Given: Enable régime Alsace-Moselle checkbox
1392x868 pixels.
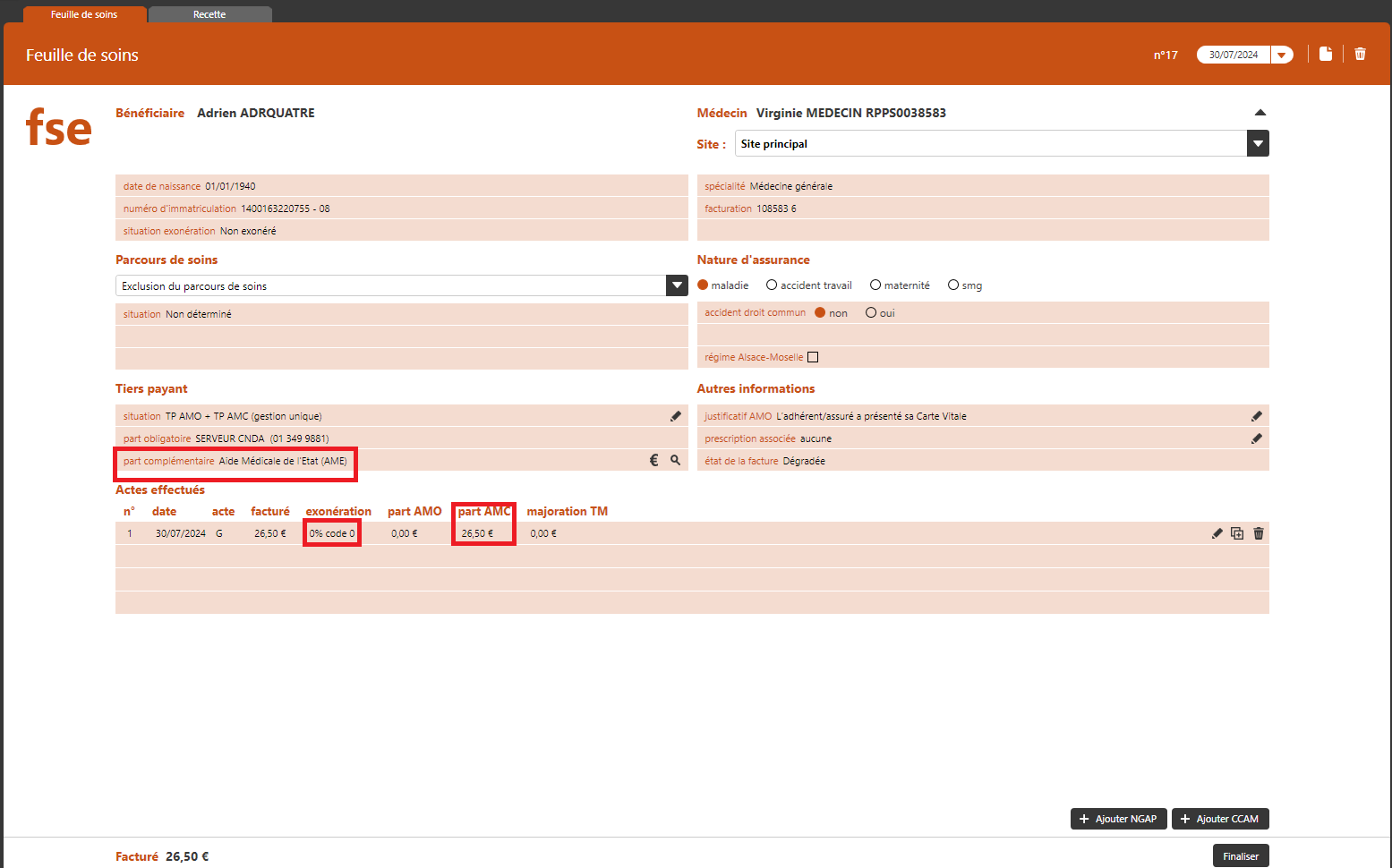Looking at the screenshot, I should 813,357.
